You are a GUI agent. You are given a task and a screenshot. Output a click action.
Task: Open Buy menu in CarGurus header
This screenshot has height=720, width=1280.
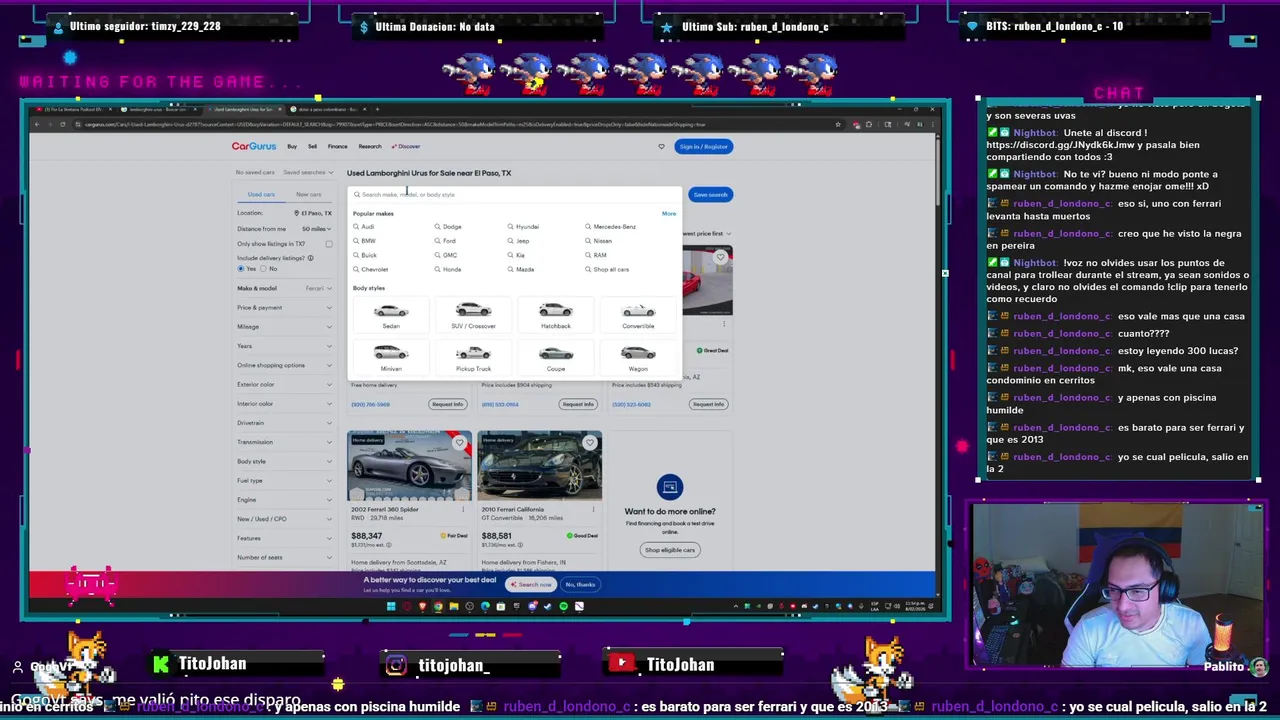(x=292, y=147)
